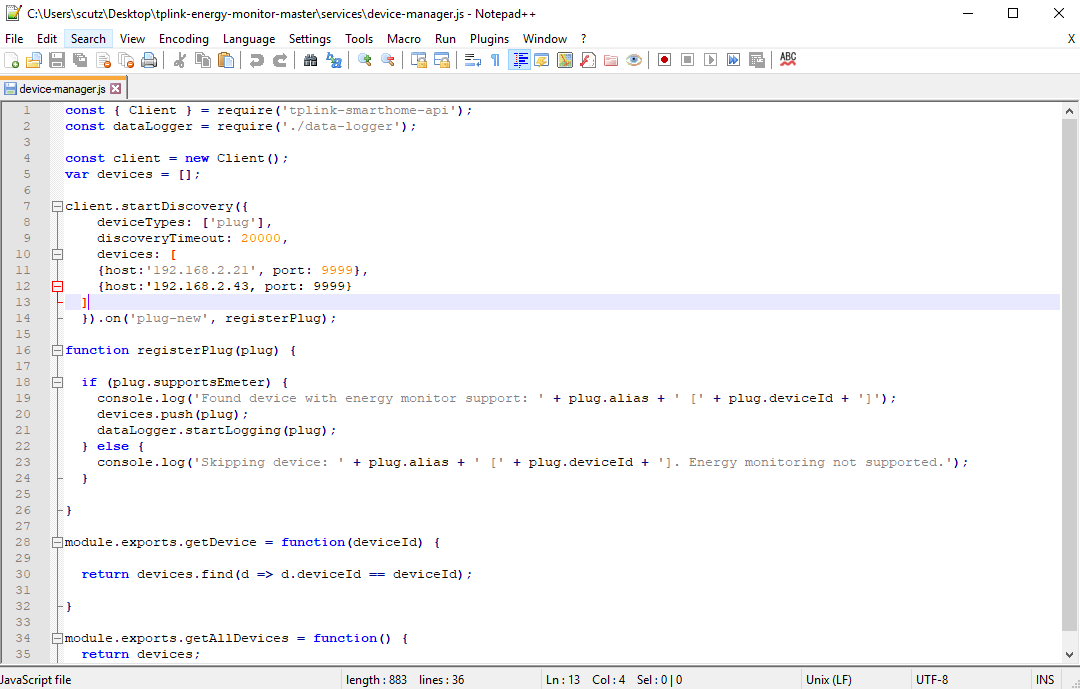This screenshot has height=689, width=1080.
Task: Toggle the indentation guide display
Action: click(519, 60)
